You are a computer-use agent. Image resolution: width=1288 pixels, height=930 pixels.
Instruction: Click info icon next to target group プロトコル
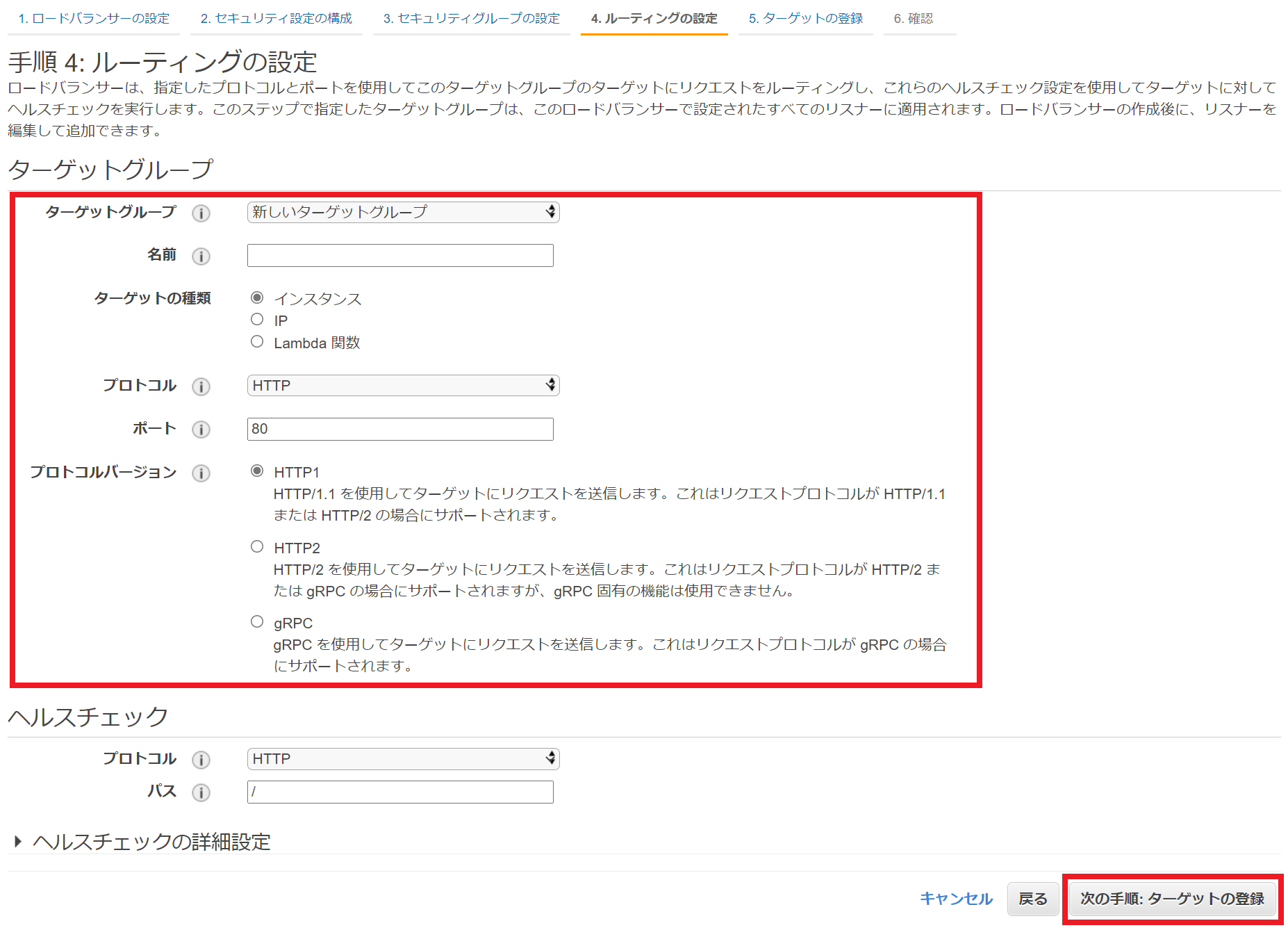pyautogui.click(x=201, y=386)
